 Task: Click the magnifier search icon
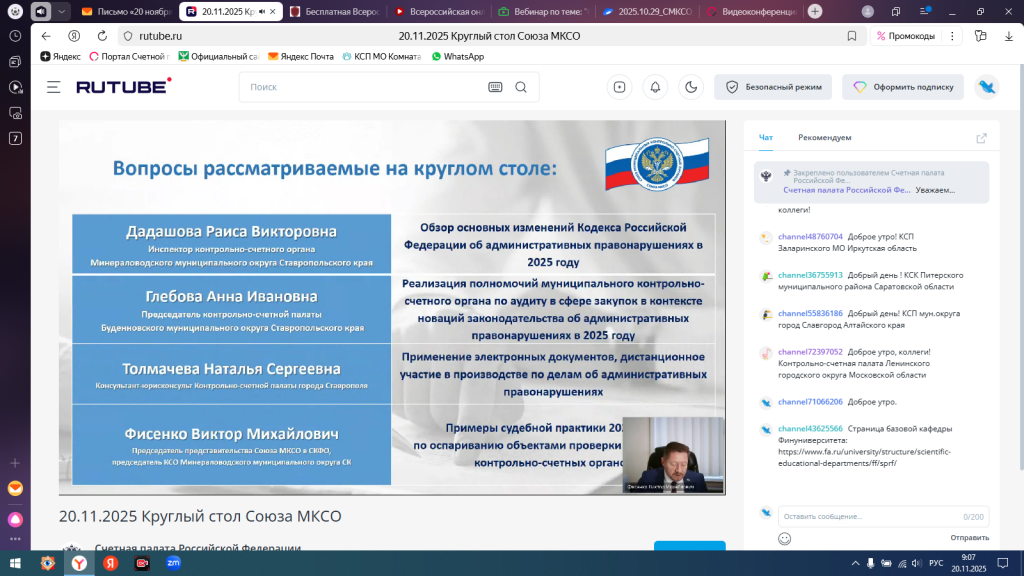(x=520, y=87)
